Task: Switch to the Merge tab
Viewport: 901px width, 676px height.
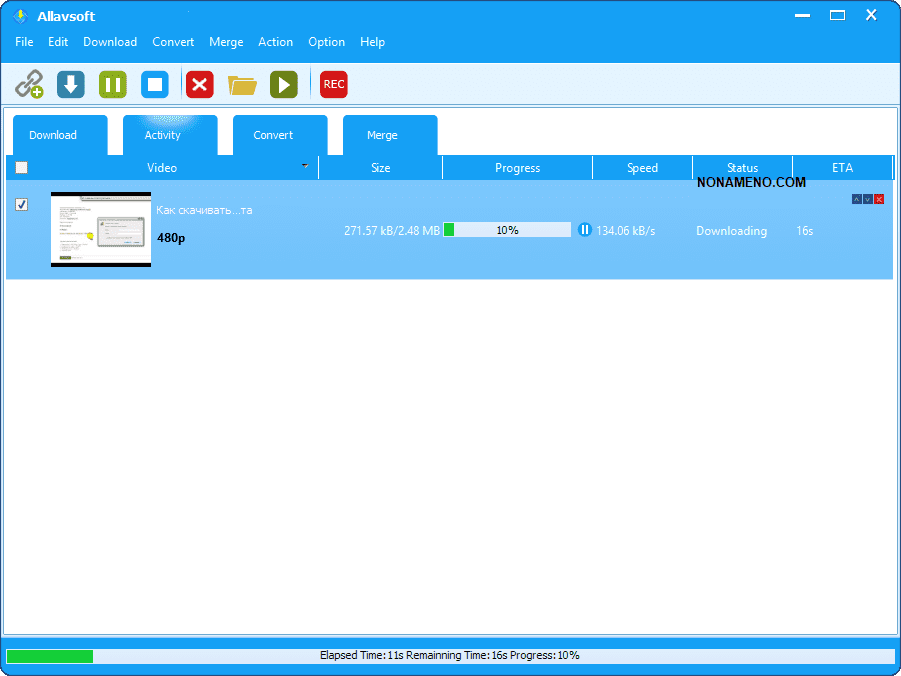Action: [382, 135]
